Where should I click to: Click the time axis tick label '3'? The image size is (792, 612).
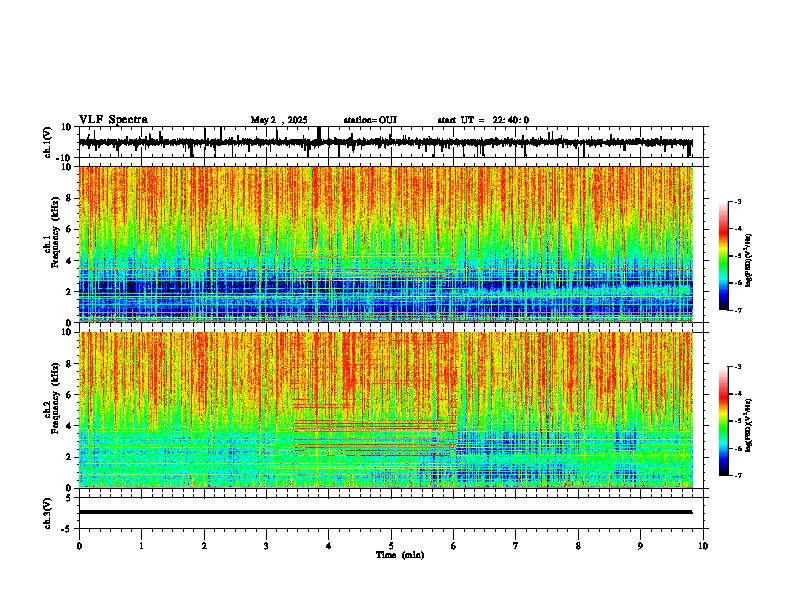[x=266, y=546]
